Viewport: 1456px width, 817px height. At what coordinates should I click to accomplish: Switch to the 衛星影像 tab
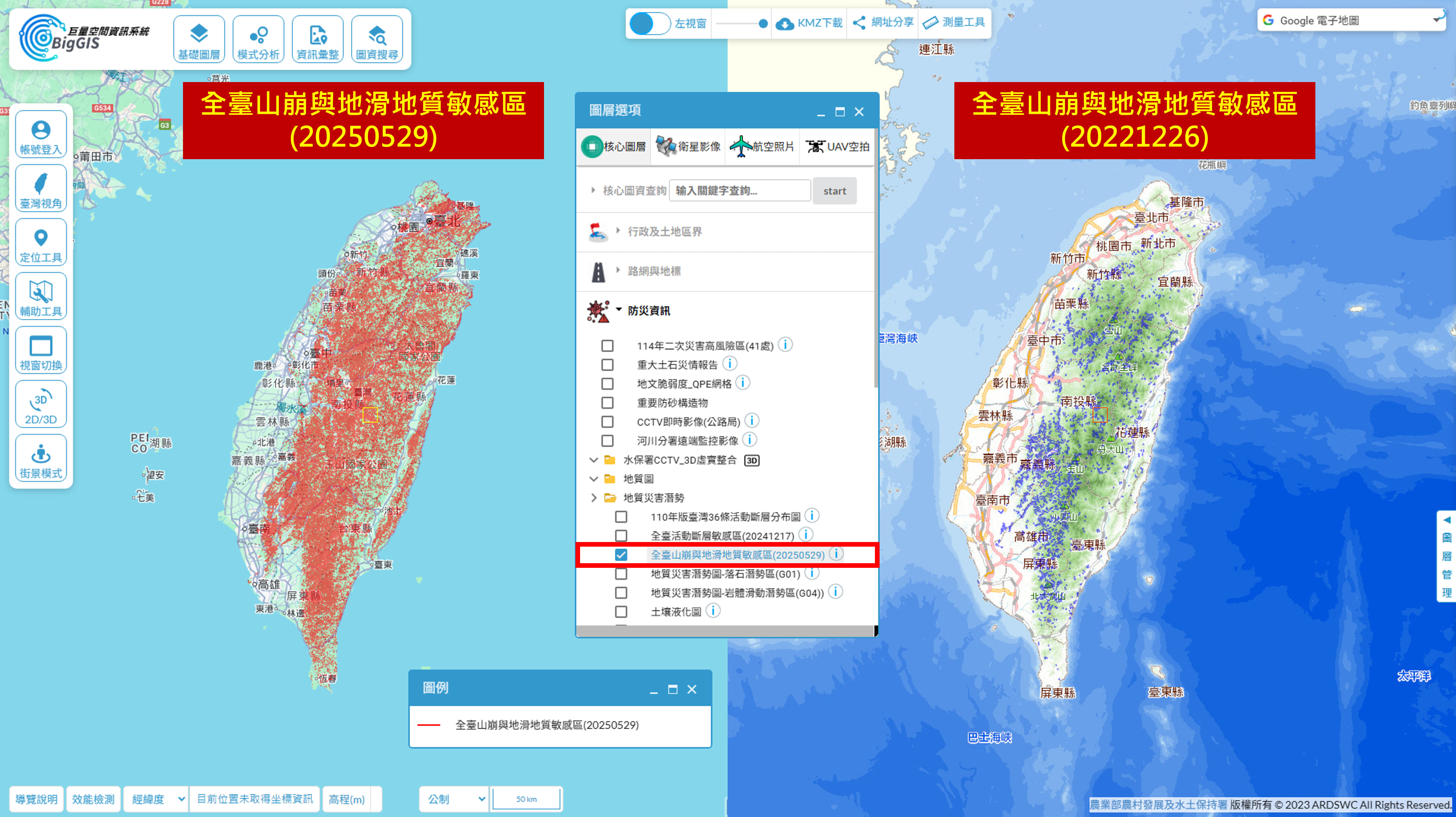point(688,147)
